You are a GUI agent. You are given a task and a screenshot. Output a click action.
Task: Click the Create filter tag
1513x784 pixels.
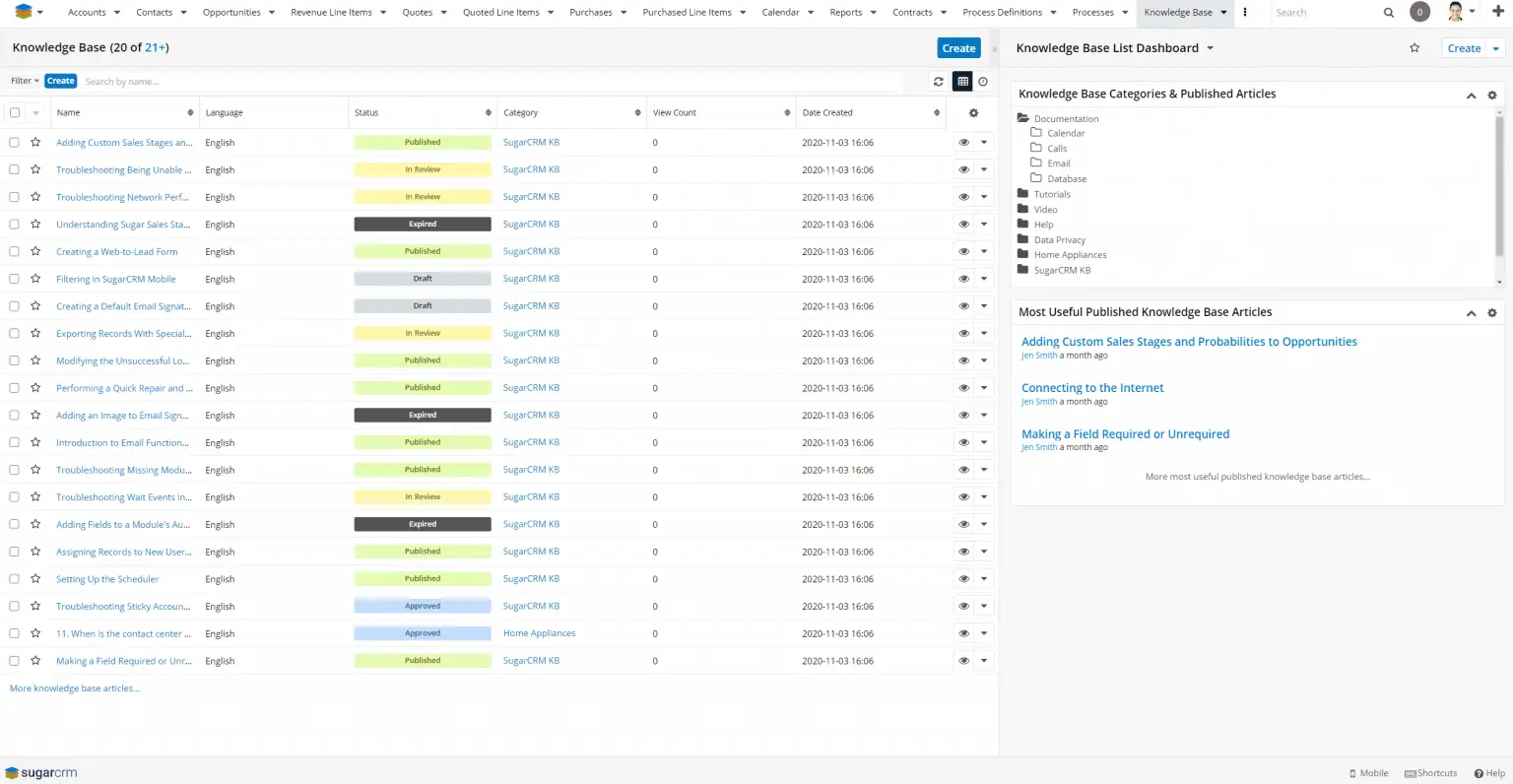(x=60, y=81)
